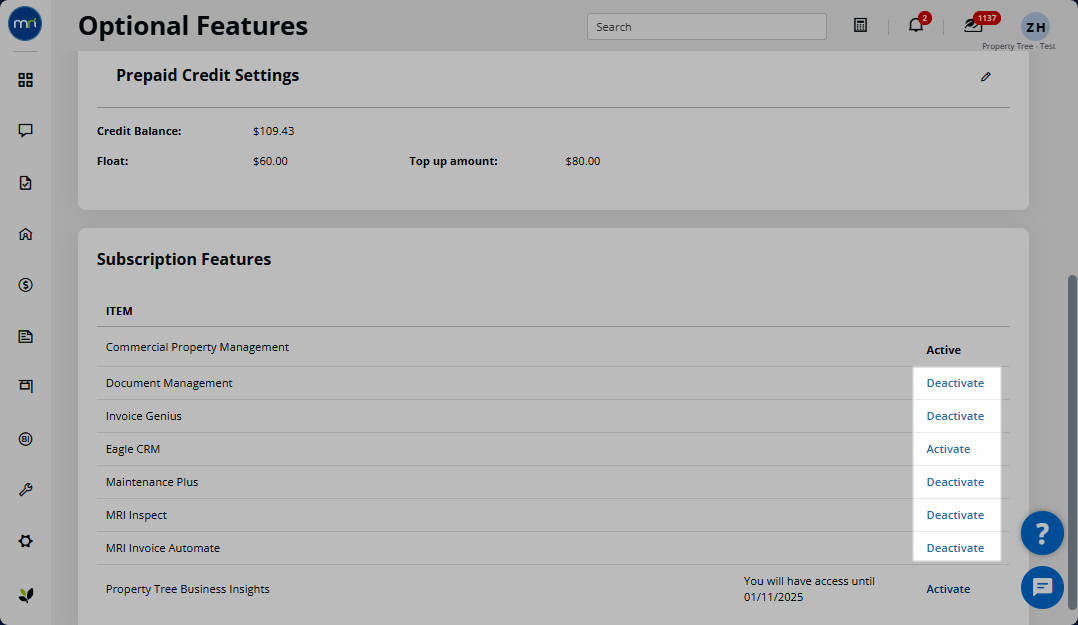Activate Eagle CRM
This screenshot has width=1078, height=625.
tap(948, 449)
